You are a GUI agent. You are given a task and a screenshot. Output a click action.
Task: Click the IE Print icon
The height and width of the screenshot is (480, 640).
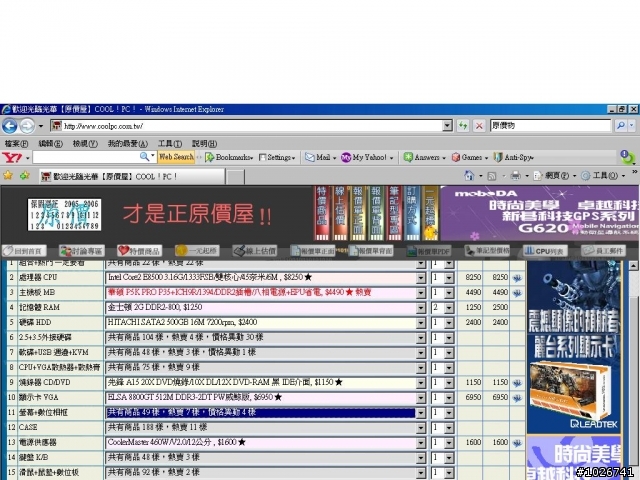click(x=516, y=176)
